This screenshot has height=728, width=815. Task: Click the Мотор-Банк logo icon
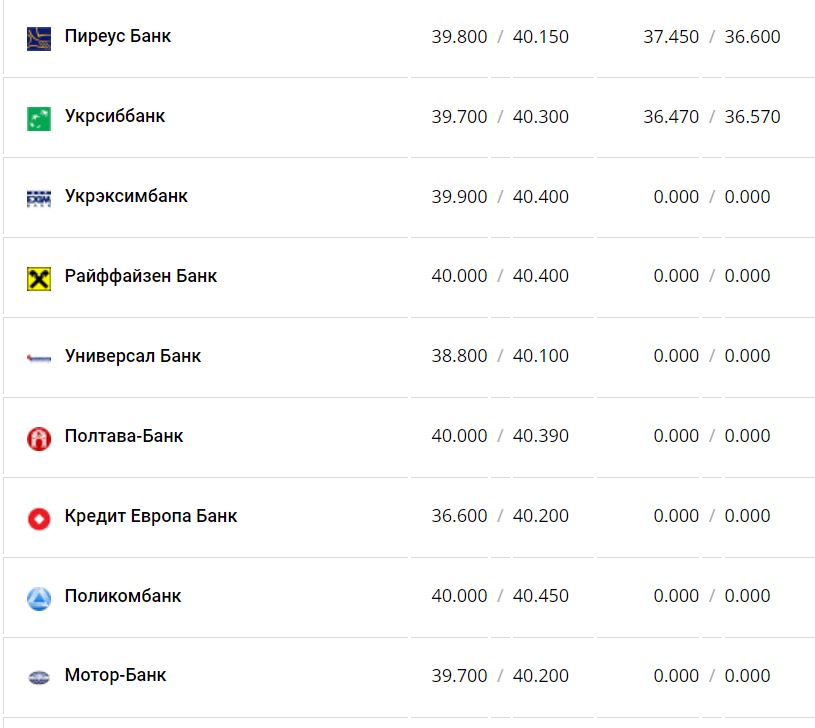click(39, 677)
